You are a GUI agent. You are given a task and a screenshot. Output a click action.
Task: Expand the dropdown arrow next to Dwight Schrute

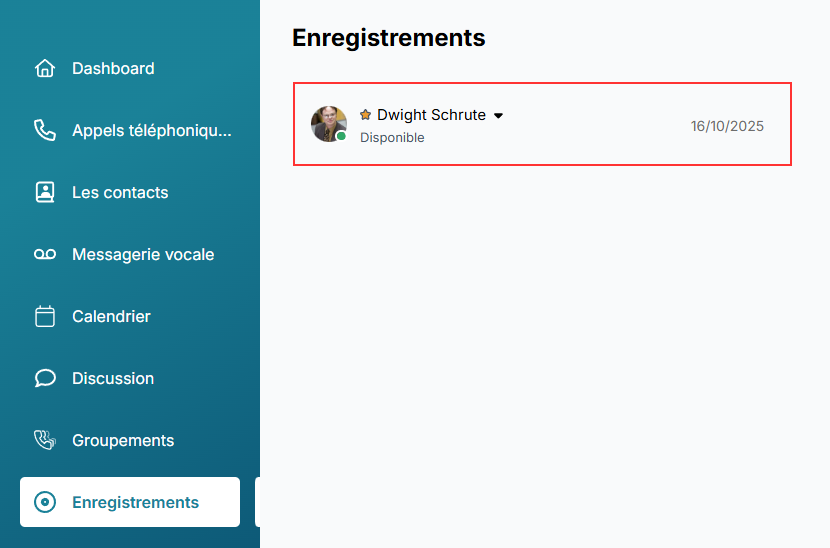tap(499, 116)
